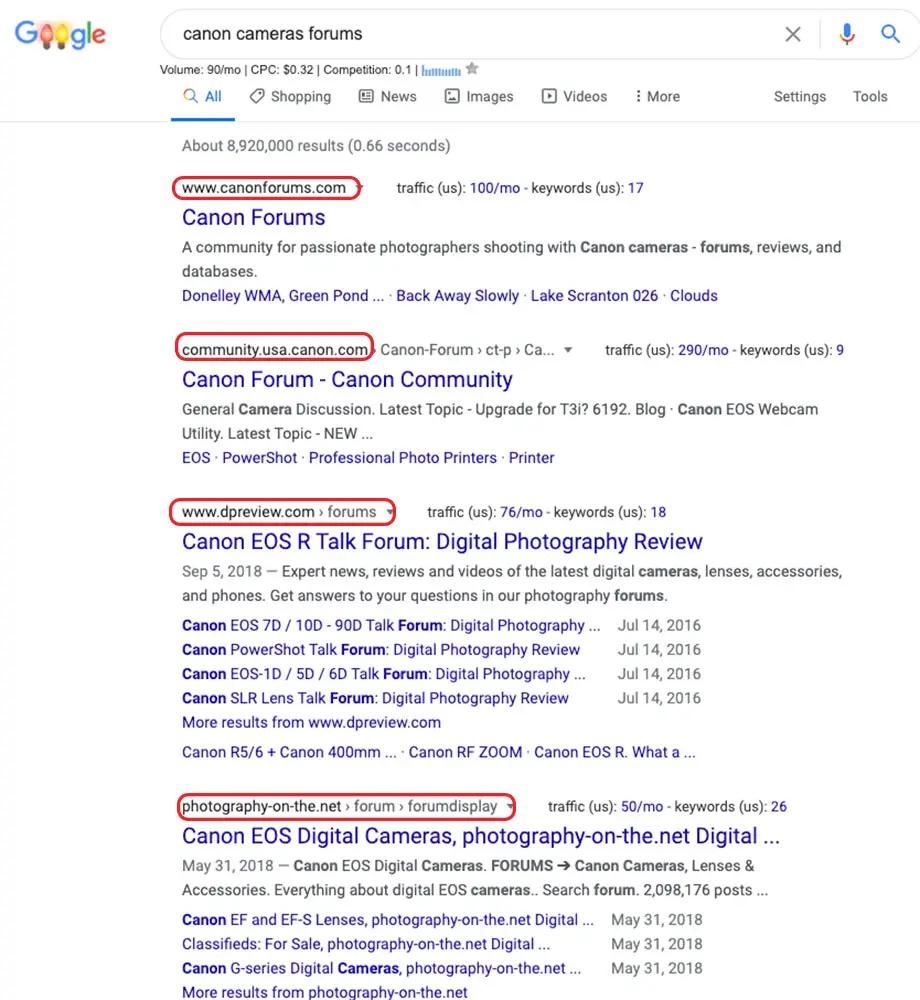Open the Canon Forums result
The height and width of the screenshot is (1000, 920).
(x=253, y=217)
